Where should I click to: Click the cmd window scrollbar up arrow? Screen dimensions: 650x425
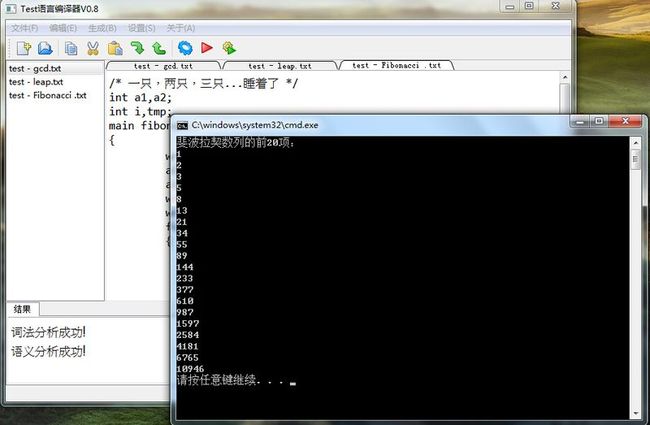pos(635,143)
